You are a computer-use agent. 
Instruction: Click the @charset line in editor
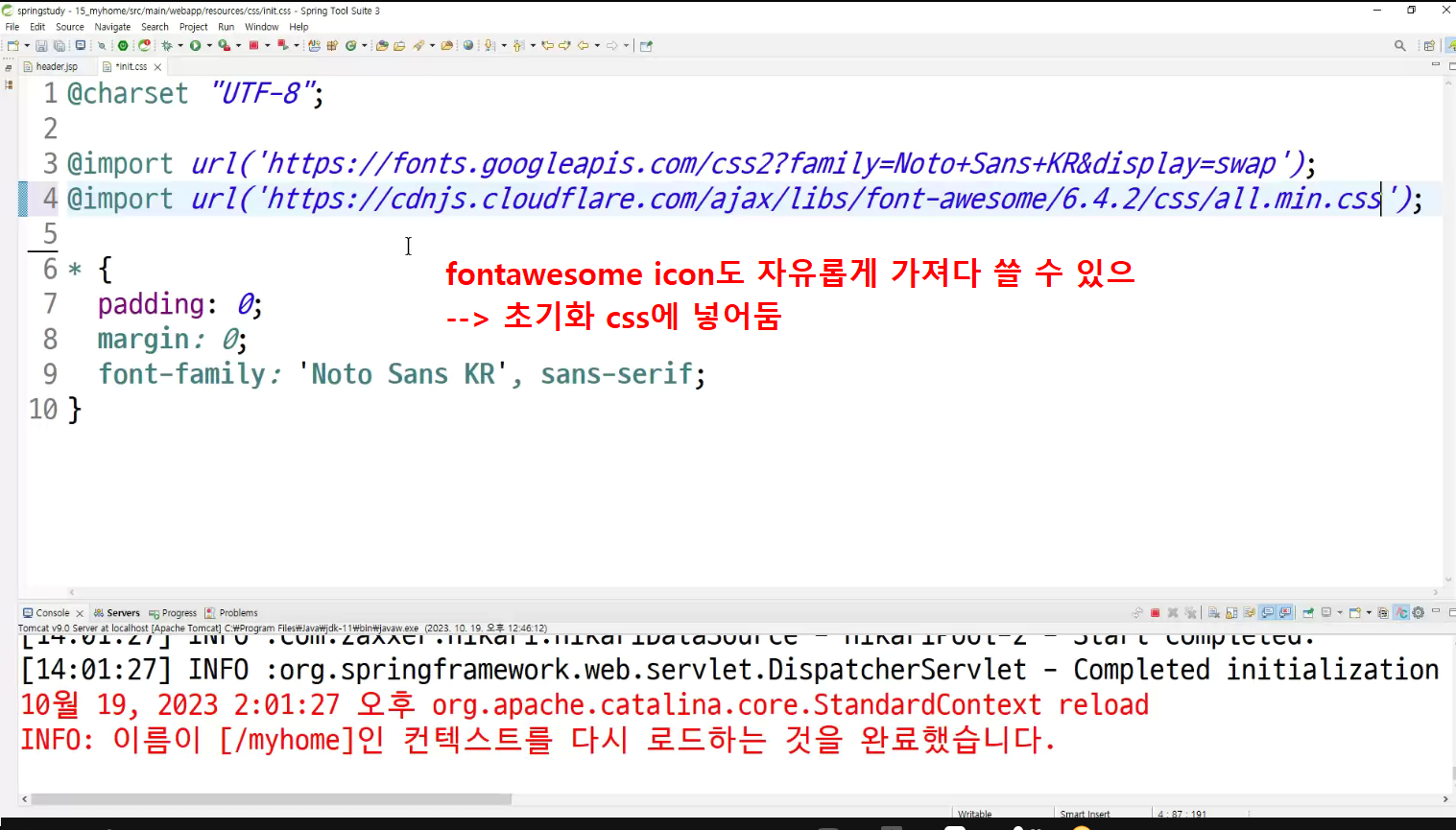(196, 94)
